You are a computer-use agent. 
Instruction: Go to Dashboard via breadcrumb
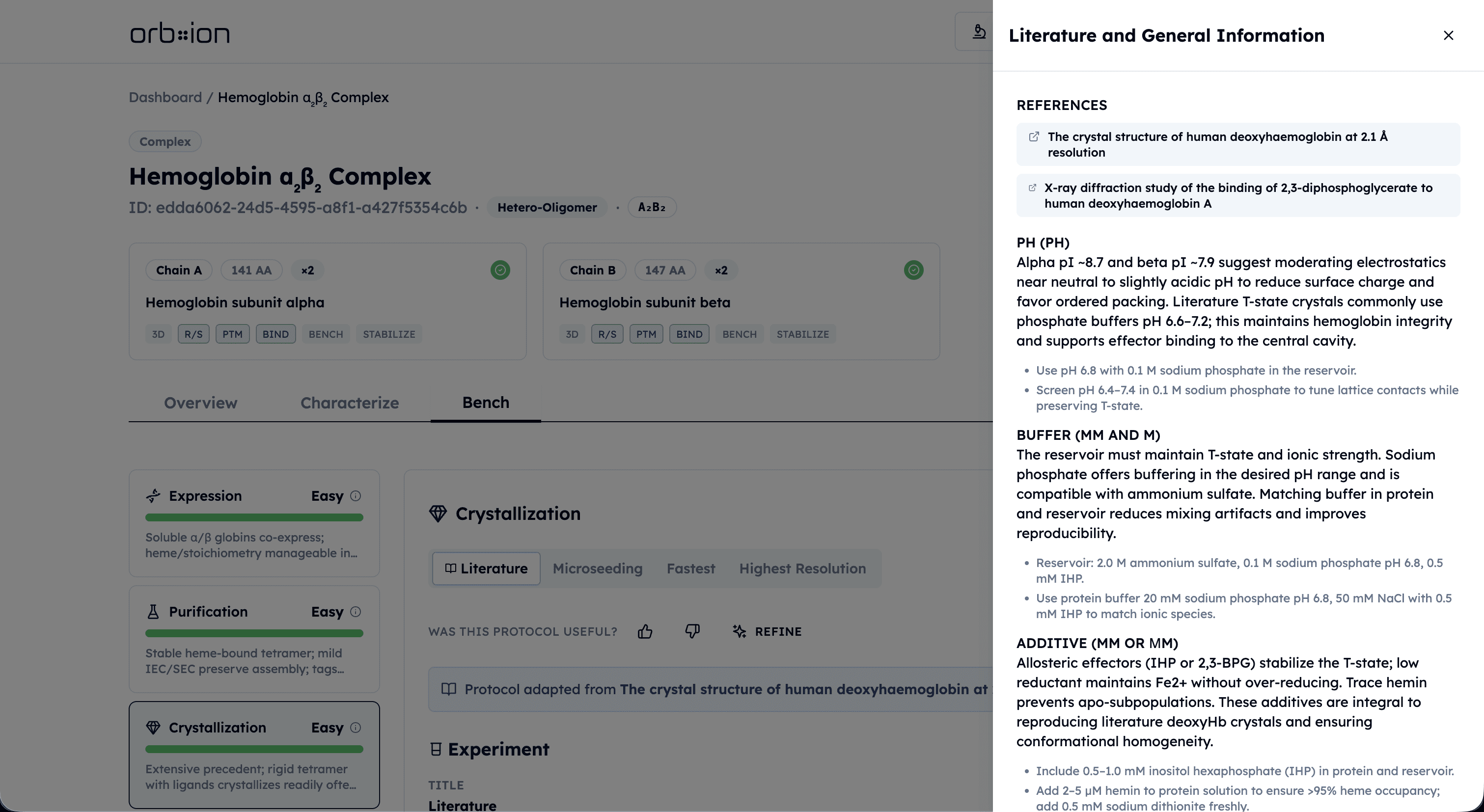165,97
